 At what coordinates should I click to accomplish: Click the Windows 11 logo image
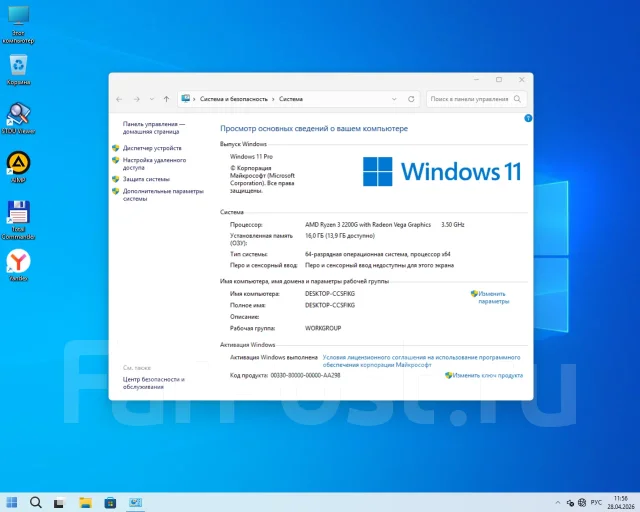coord(442,171)
